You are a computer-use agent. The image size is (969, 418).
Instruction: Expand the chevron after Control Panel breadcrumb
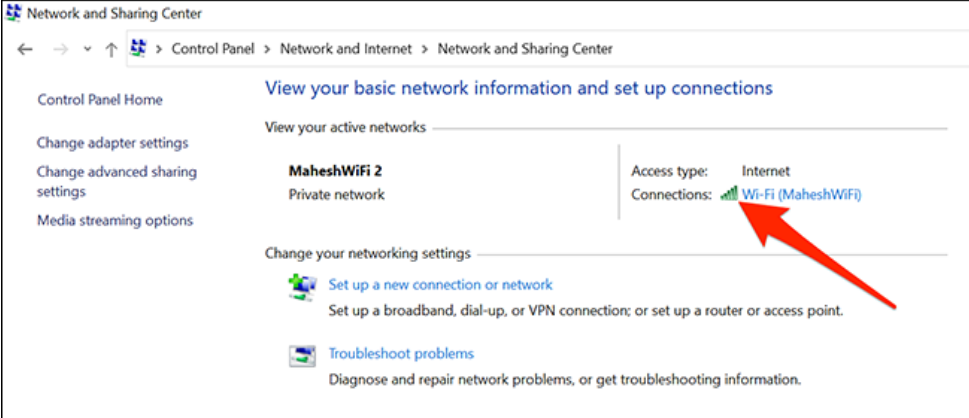pyautogui.click(x=267, y=49)
